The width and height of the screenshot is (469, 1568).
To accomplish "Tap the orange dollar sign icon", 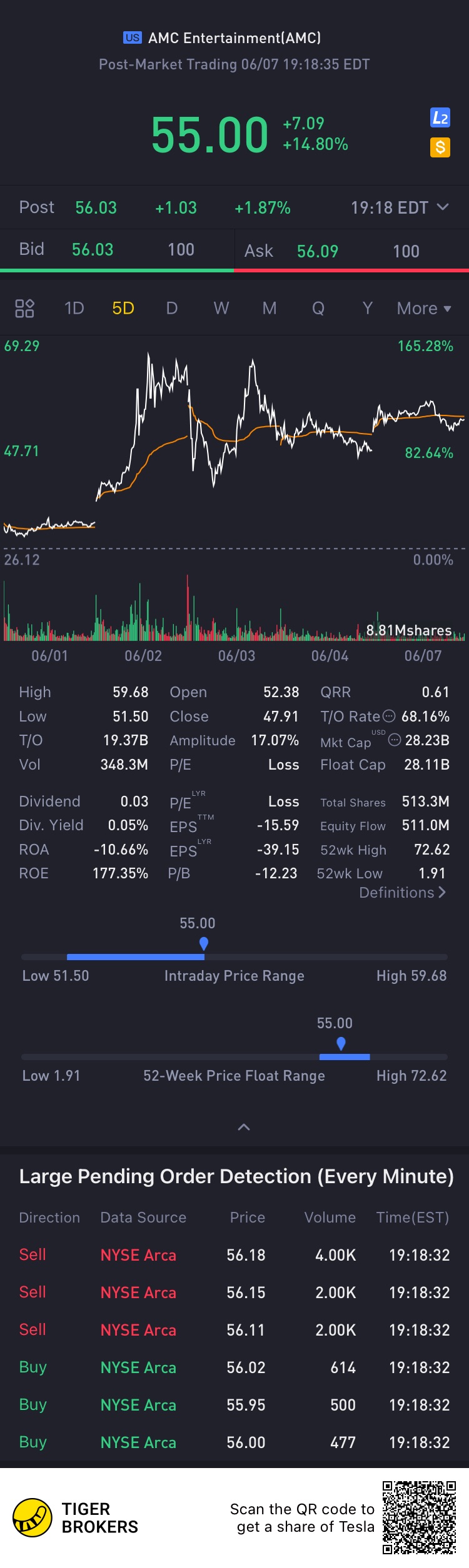I will click(x=440, y=147).
